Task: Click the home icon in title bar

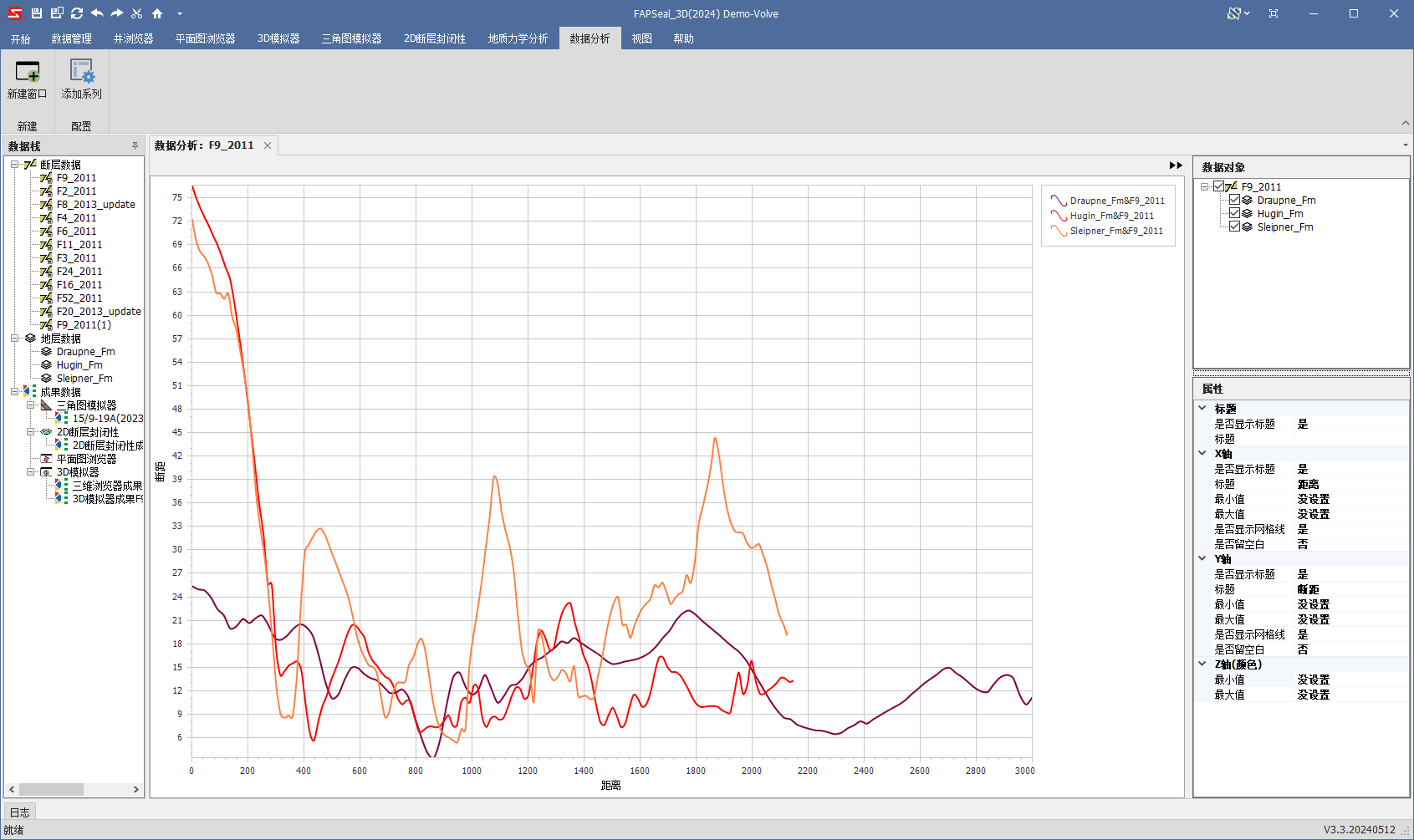Action: 157,13
